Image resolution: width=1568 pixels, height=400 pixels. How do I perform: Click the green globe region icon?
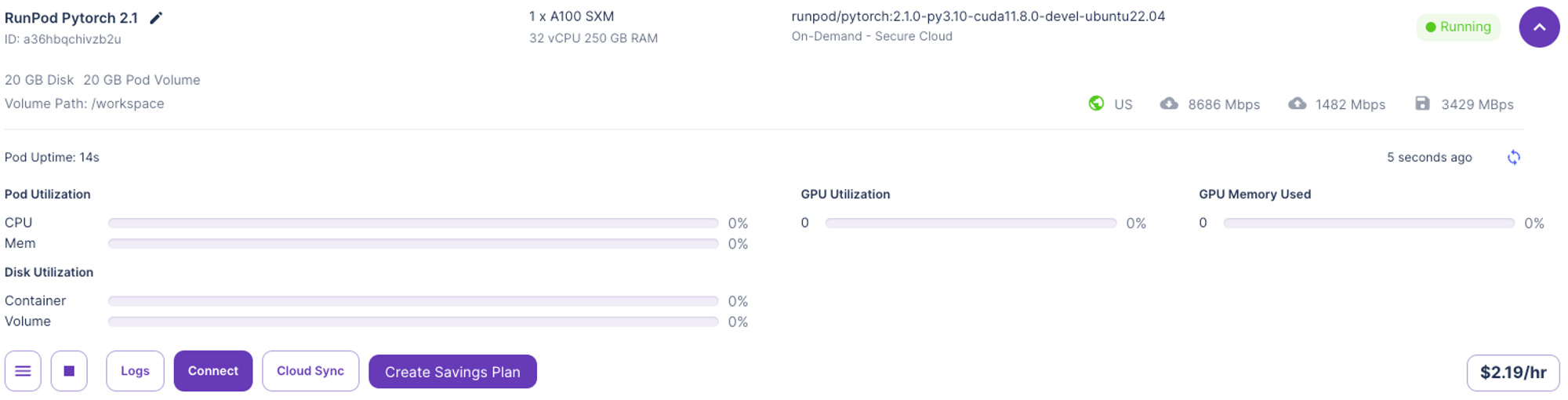(1096, 104)
